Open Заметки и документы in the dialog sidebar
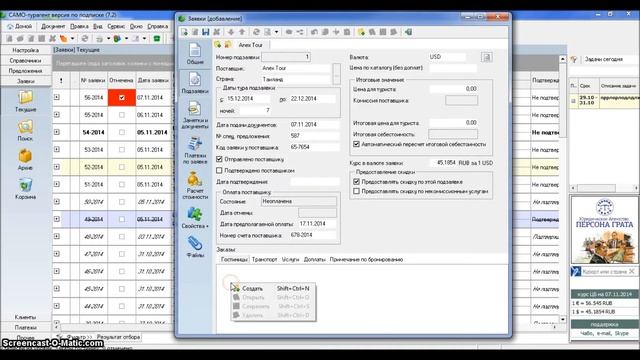640x360 pixels. [195, 115]
